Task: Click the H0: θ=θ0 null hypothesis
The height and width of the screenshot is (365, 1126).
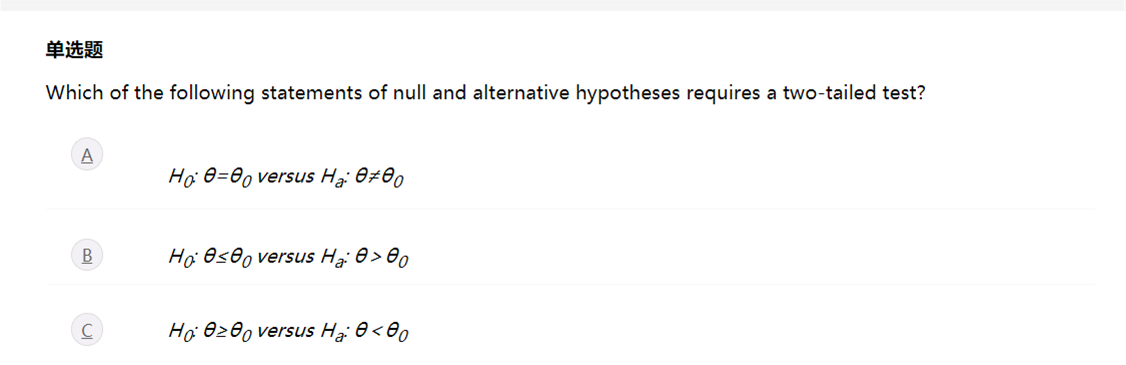Action: (210, 177)
